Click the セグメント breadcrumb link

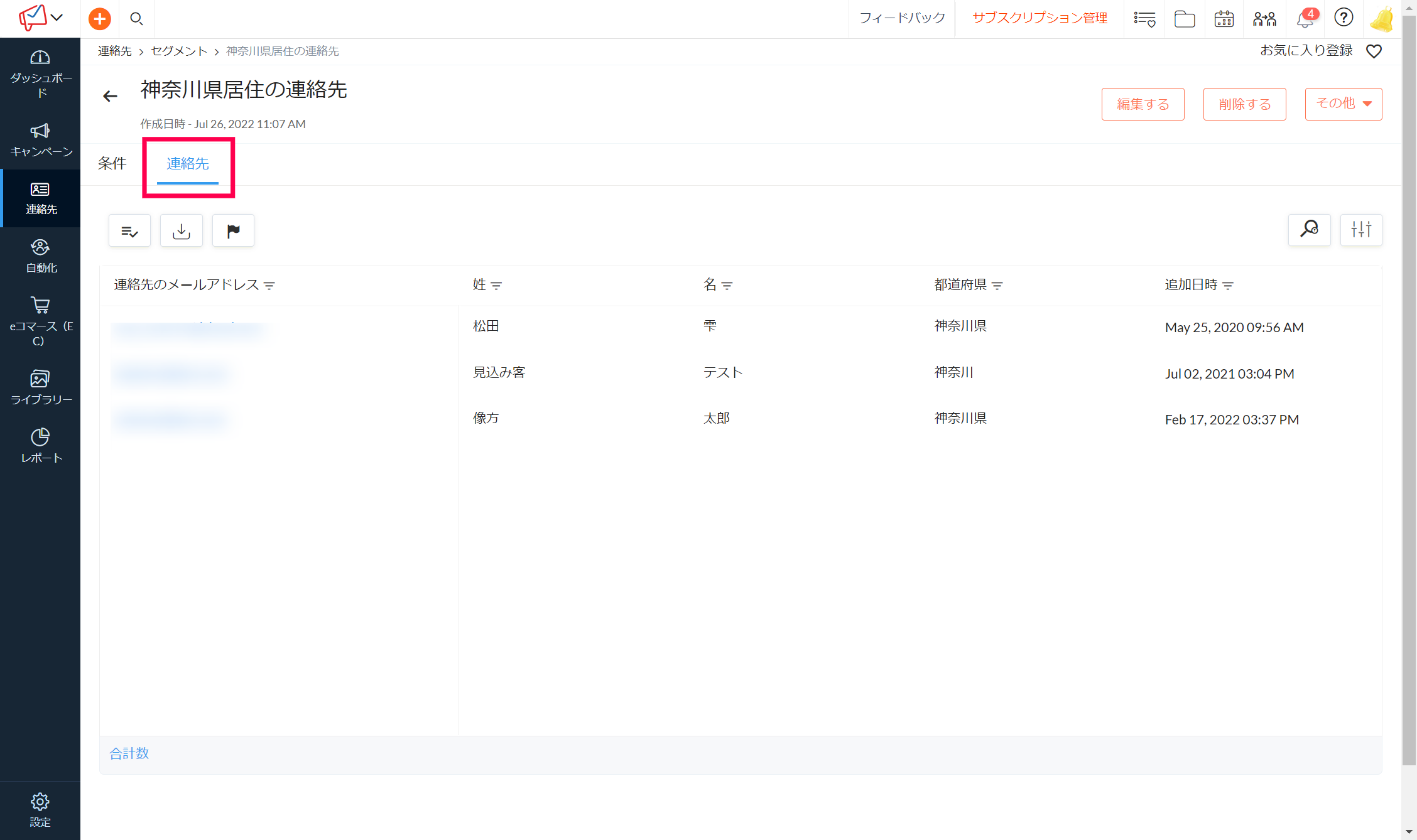pyautogui.click(x=179, y=51)
